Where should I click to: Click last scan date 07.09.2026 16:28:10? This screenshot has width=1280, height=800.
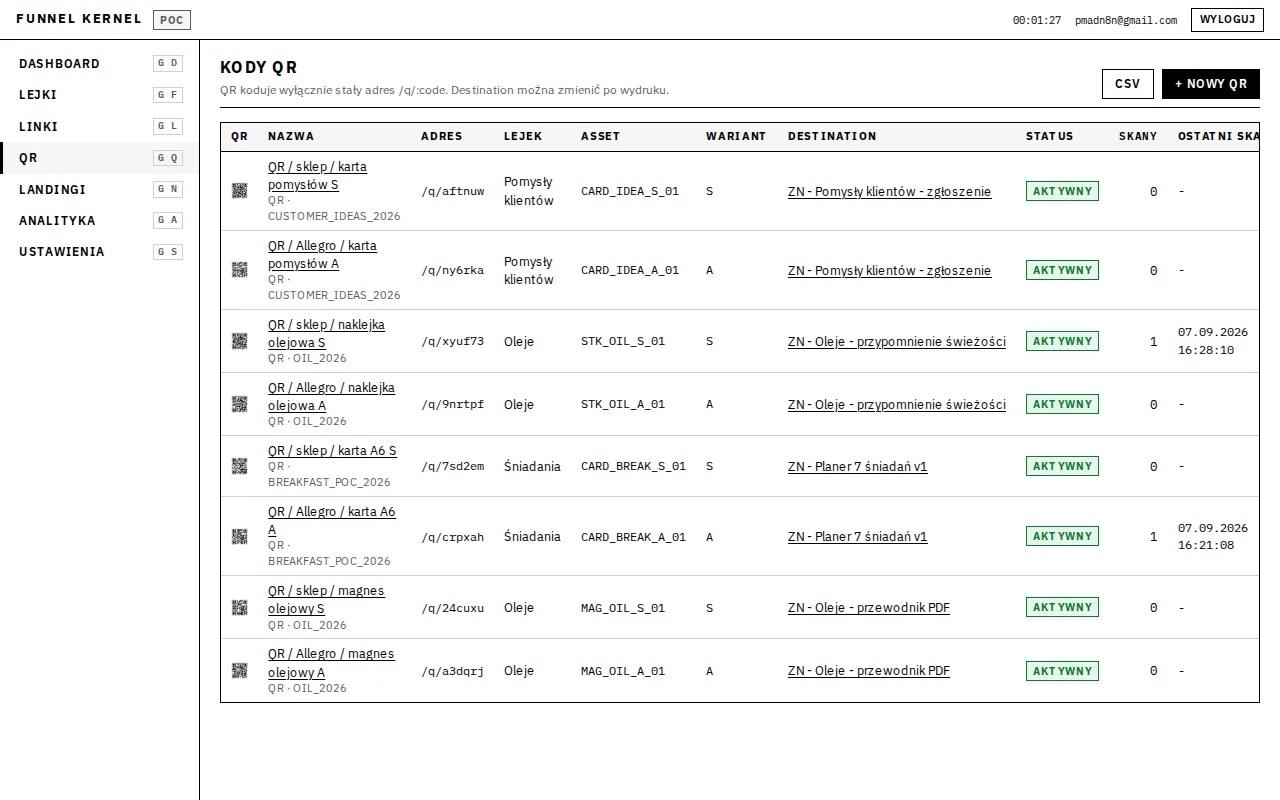tap(1213, 341)
